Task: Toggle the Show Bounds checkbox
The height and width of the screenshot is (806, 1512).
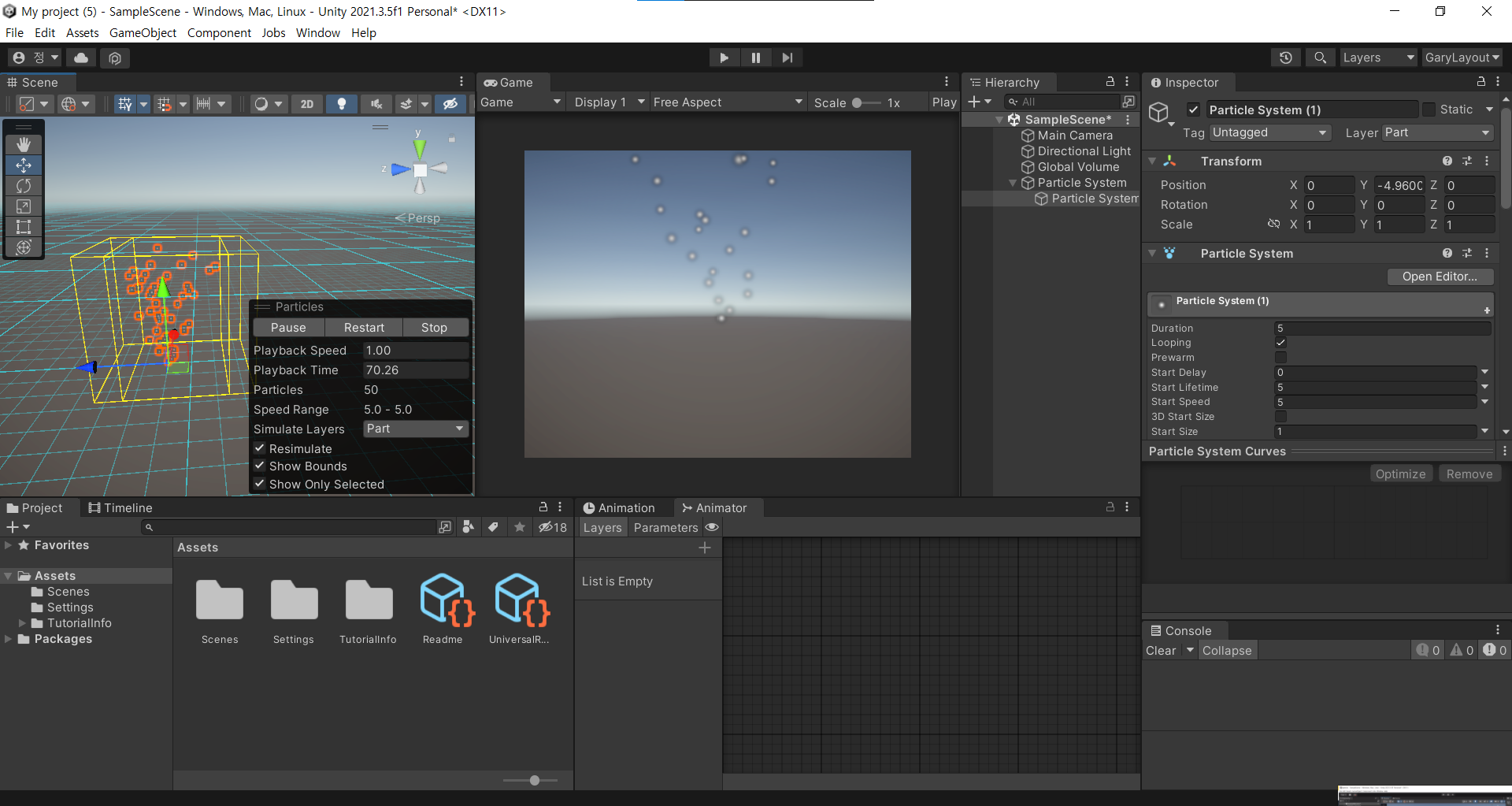Action: point(259,466)
